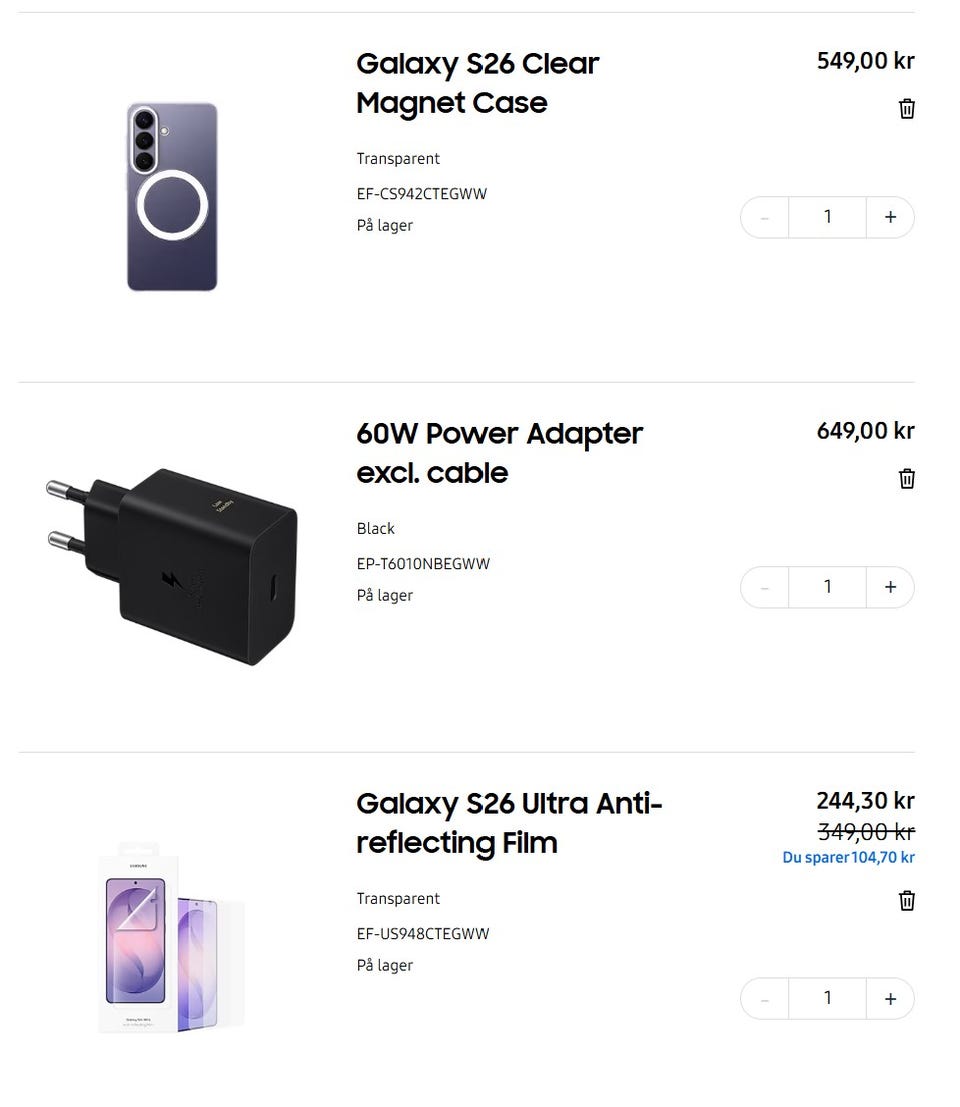The width and height of the screenshot is (960, 1107).
Task: Delete Galaxy S26 Clear Magnet Case from cart
Action: click(906, 109)
